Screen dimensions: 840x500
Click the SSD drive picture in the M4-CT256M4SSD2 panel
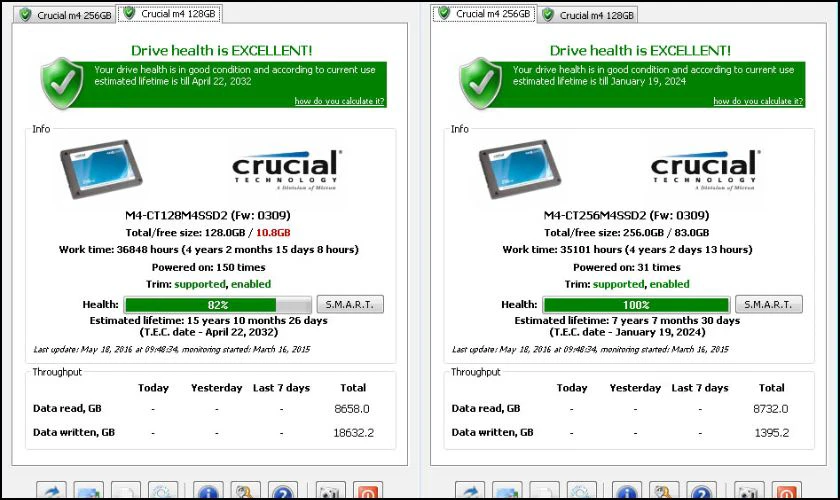tap(519, 168)
